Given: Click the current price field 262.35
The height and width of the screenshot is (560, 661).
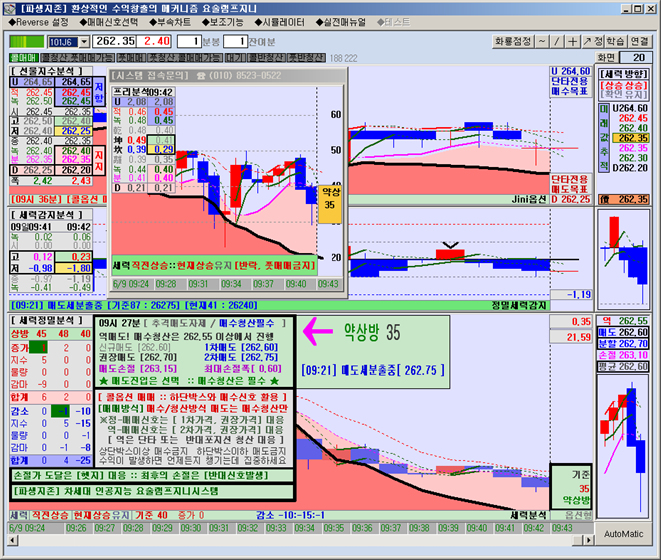Looking at the screenshot, I should coord(114,41).
